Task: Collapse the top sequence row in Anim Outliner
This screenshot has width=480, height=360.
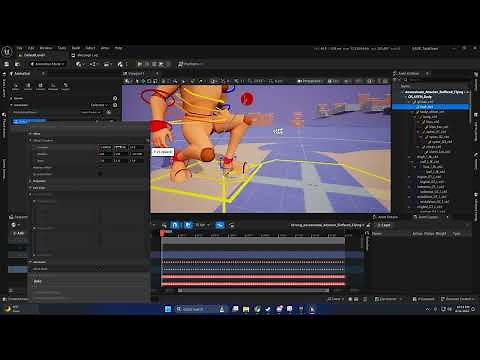Action: [402, 92]
